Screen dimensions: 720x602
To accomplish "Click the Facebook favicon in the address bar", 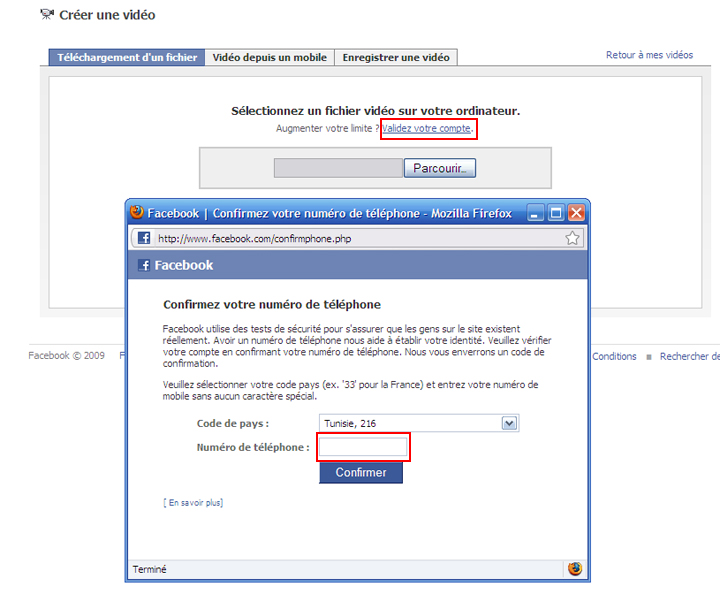I will click(144, 238).
